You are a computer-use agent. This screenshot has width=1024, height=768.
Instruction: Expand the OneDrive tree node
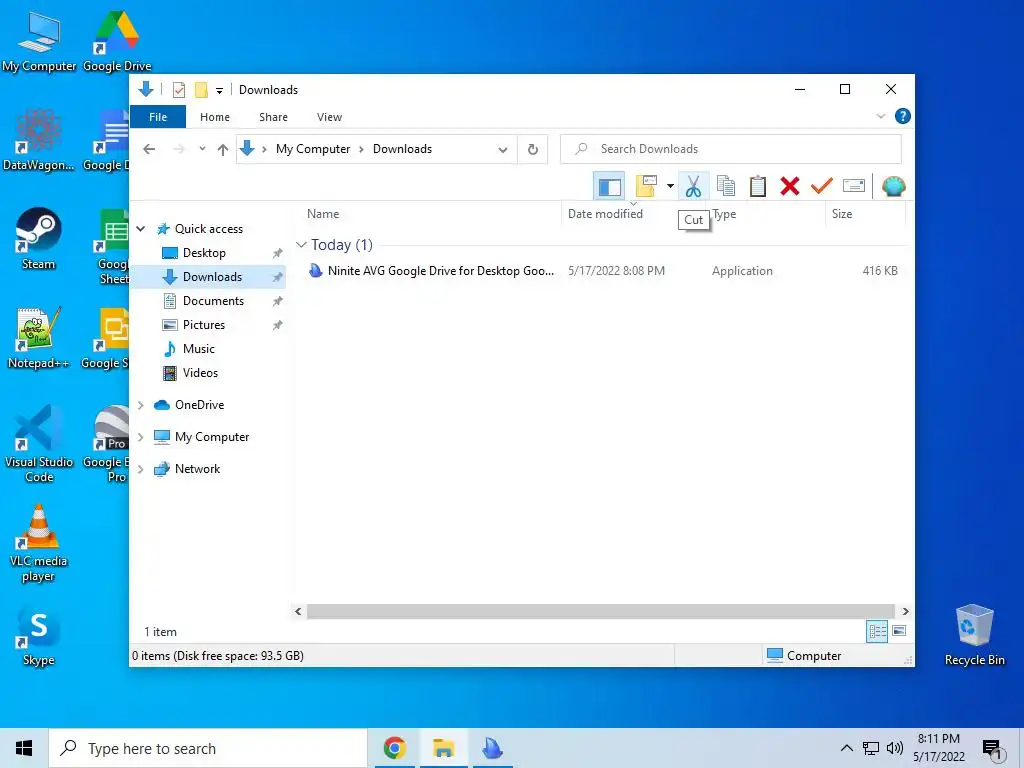click(140, 405)
